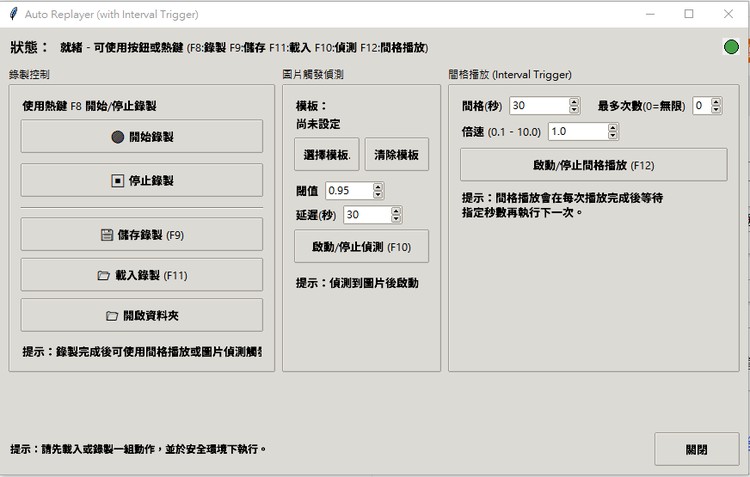Click 儲存錄製 (F9) save button
This screenshot has width=750, height=477.
click(141, 234)
